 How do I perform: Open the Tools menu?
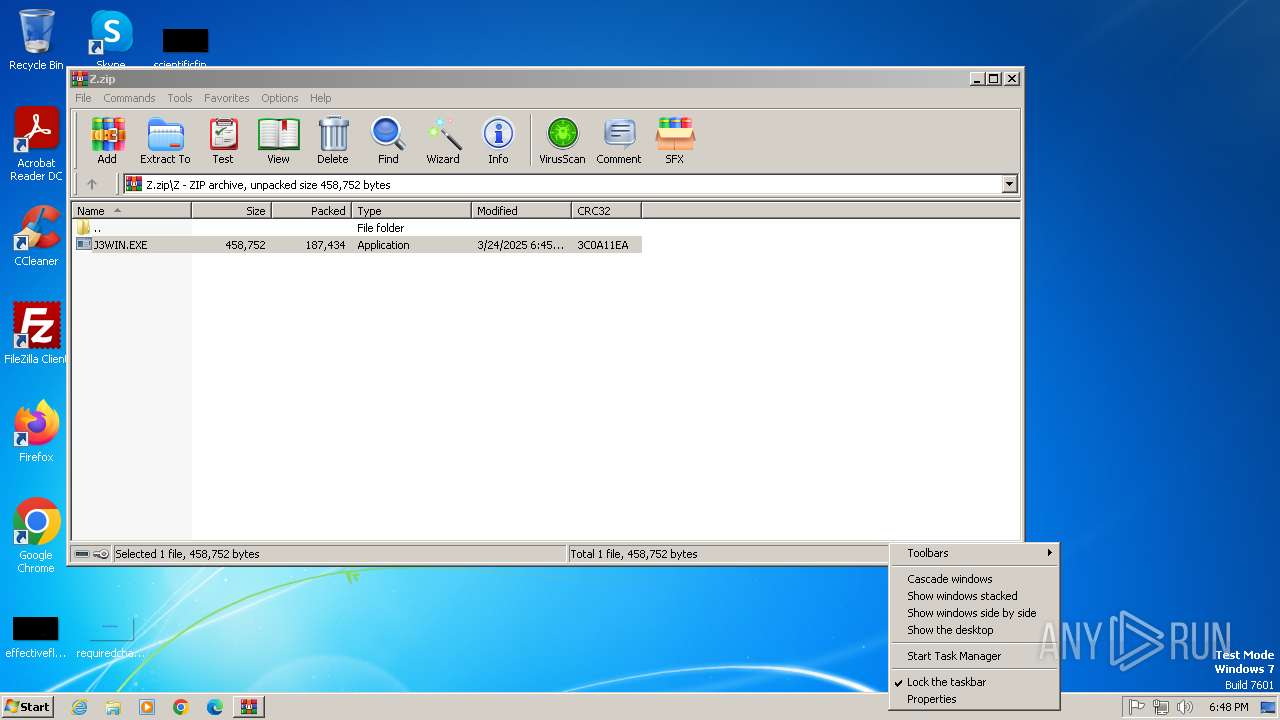coord(180,98)
